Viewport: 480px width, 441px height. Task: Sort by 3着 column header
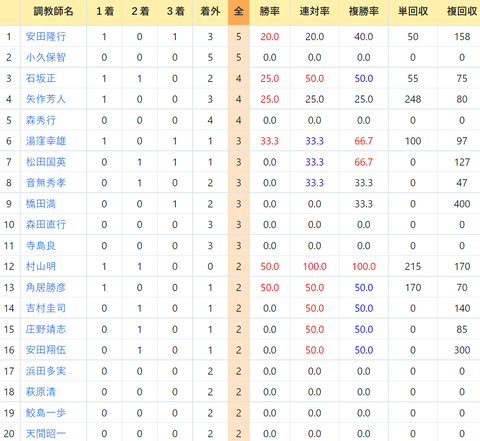point(175,12)
